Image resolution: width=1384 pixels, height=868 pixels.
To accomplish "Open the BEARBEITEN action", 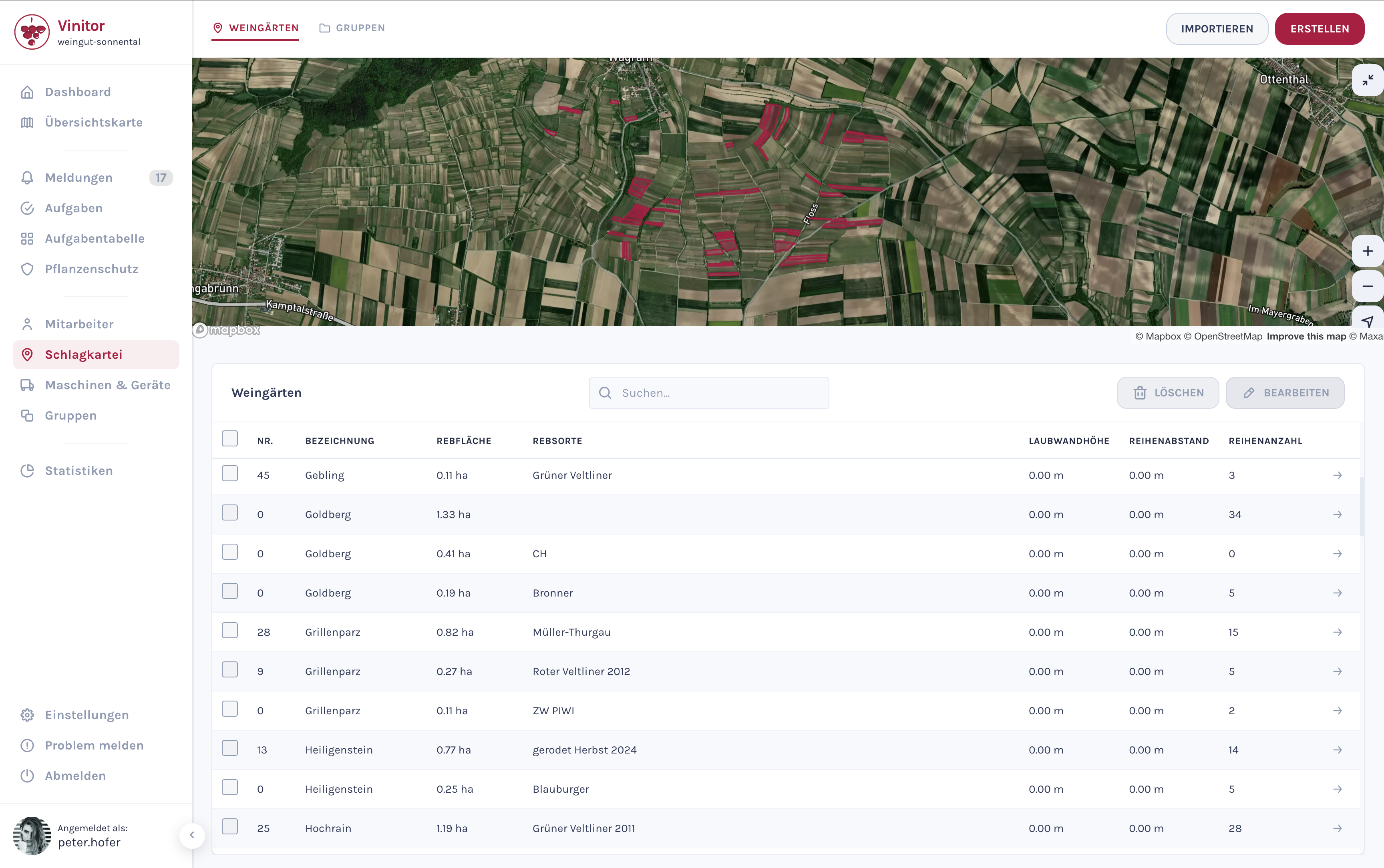I will coord(1285,393).
